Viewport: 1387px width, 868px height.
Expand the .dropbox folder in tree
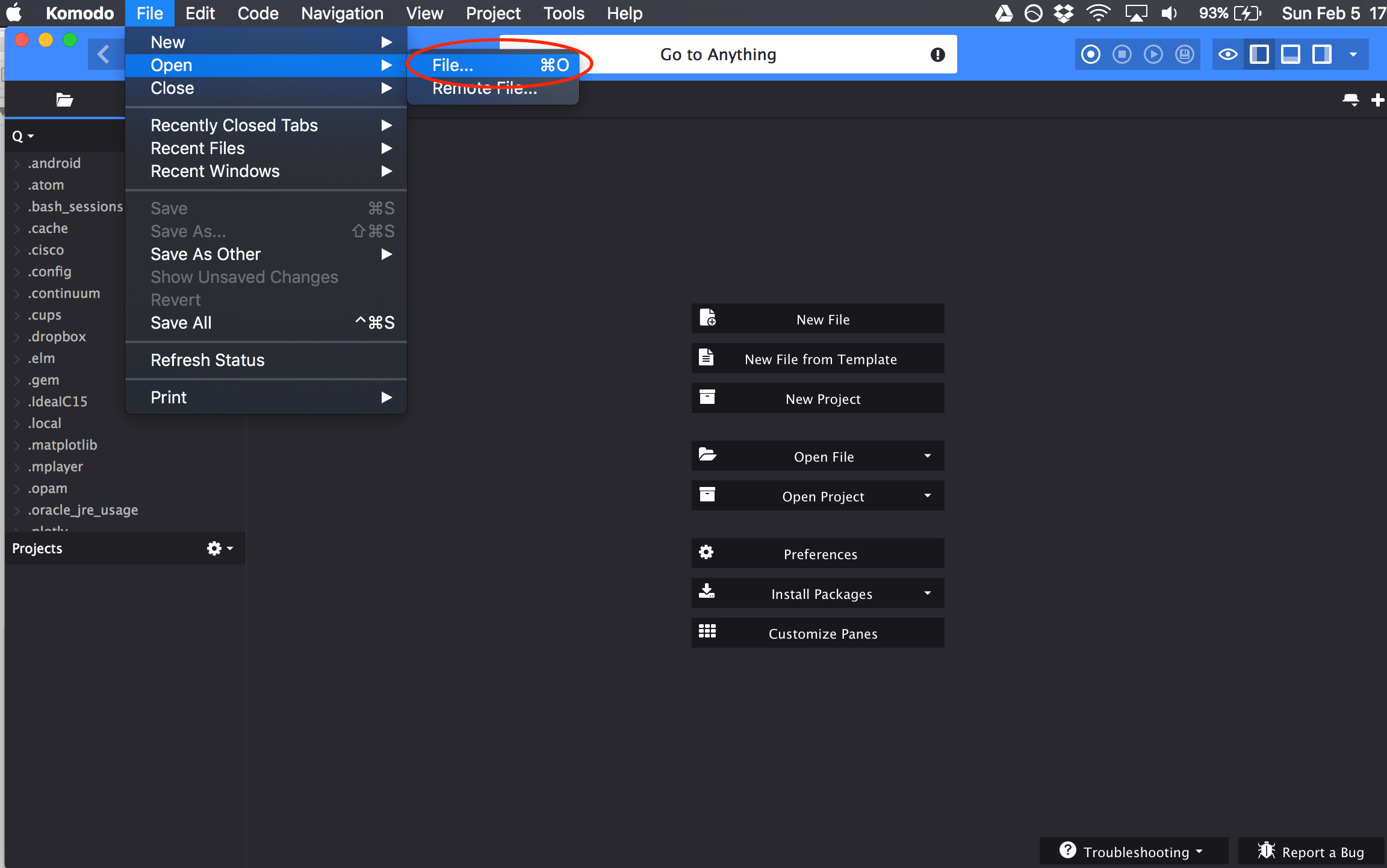[17, 337]
